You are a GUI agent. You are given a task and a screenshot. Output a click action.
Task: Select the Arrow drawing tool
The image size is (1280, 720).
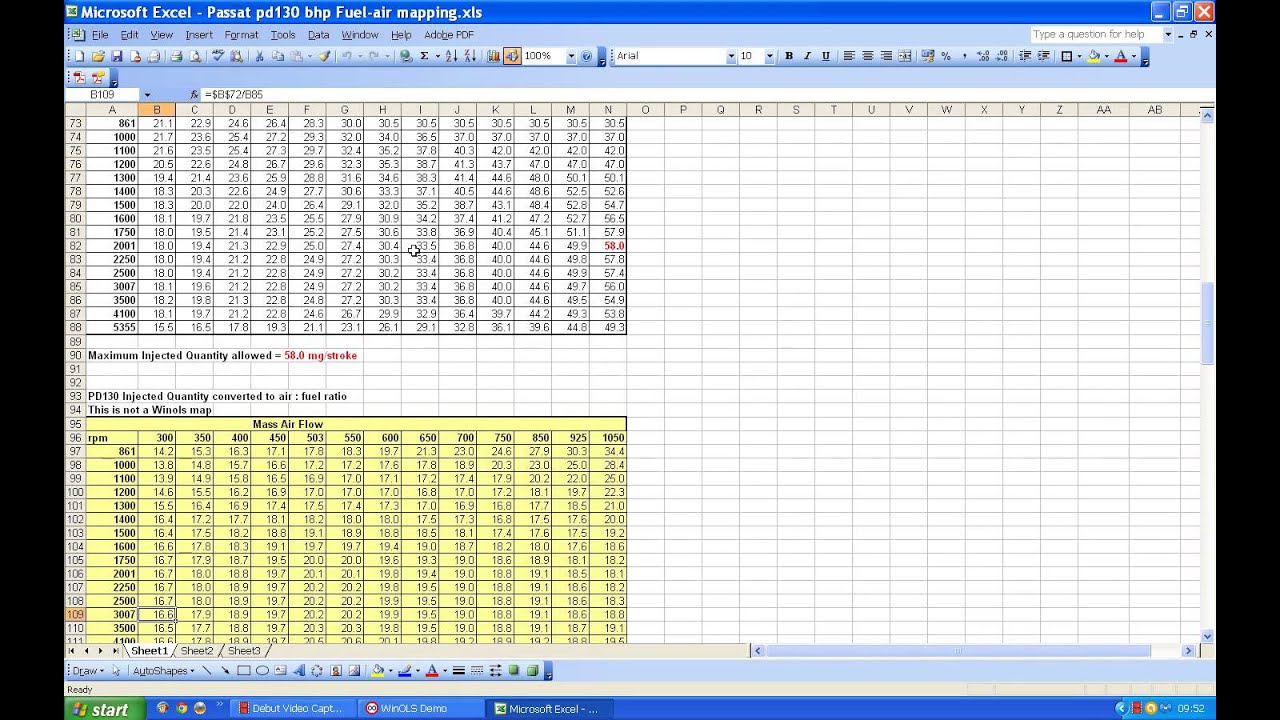tap(225, 671)
